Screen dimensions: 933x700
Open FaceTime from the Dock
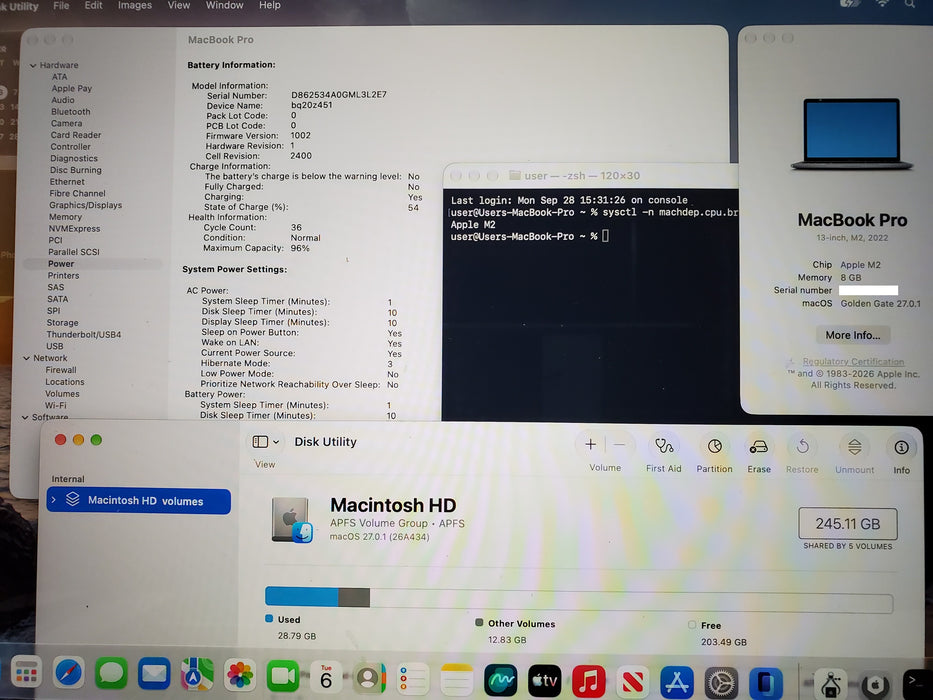tap(283, 676)
